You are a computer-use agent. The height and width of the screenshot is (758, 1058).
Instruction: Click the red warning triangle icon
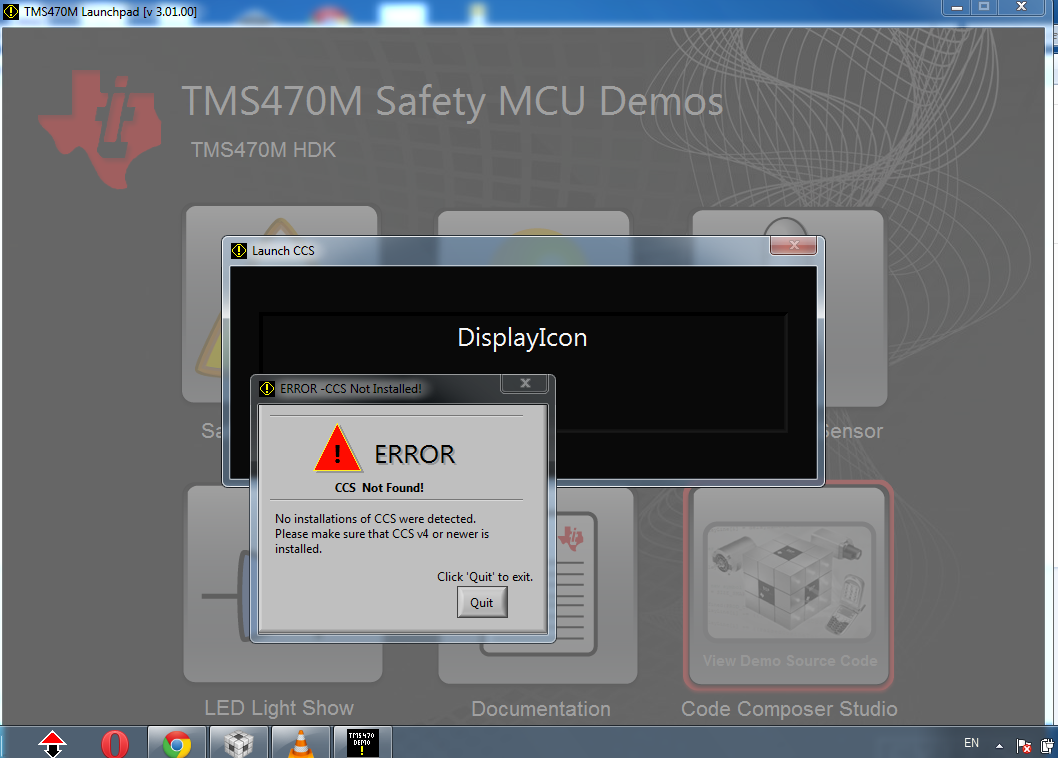point(337,449)
